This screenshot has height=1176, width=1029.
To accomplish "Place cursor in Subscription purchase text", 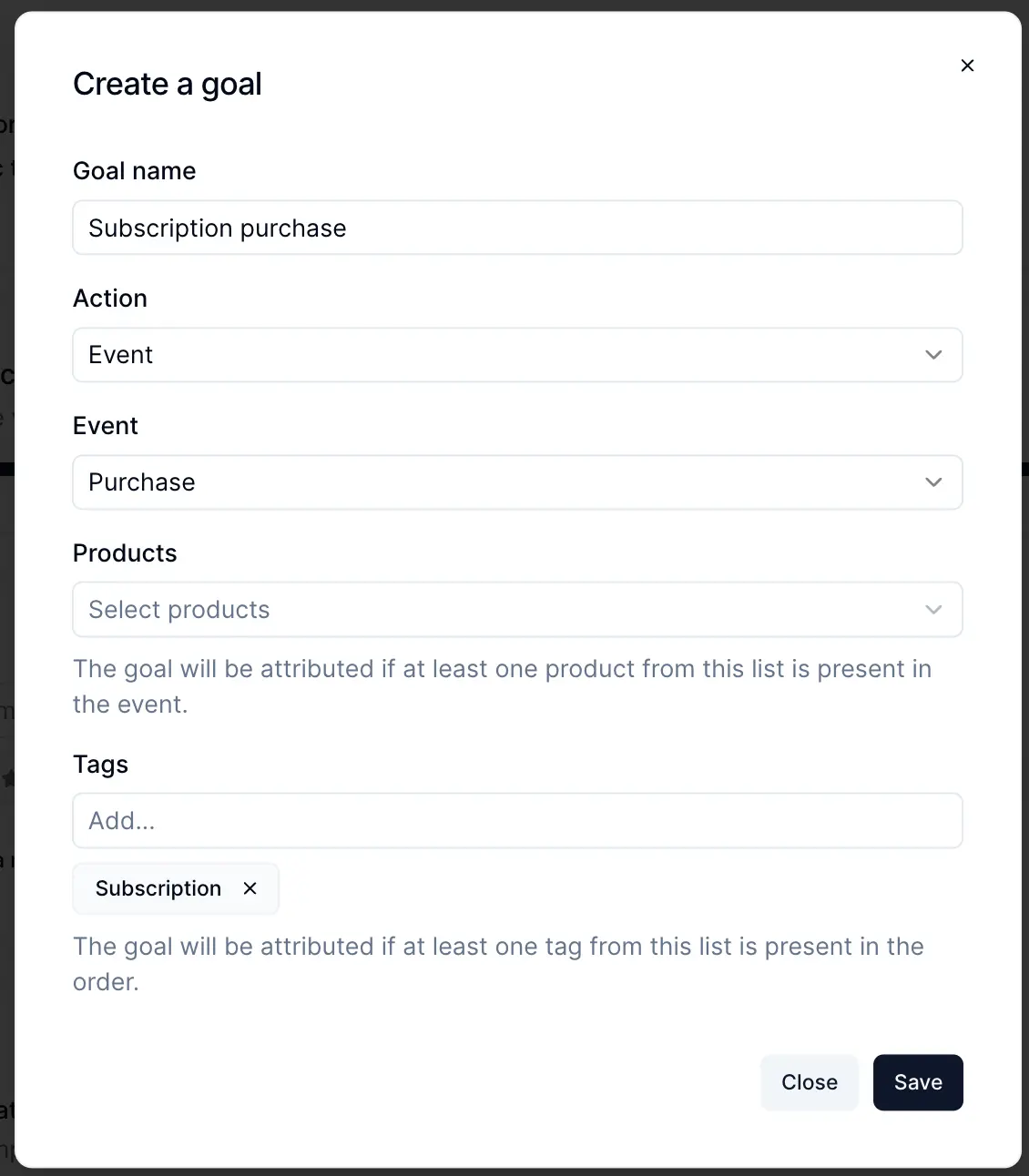I will click(216, 228).
